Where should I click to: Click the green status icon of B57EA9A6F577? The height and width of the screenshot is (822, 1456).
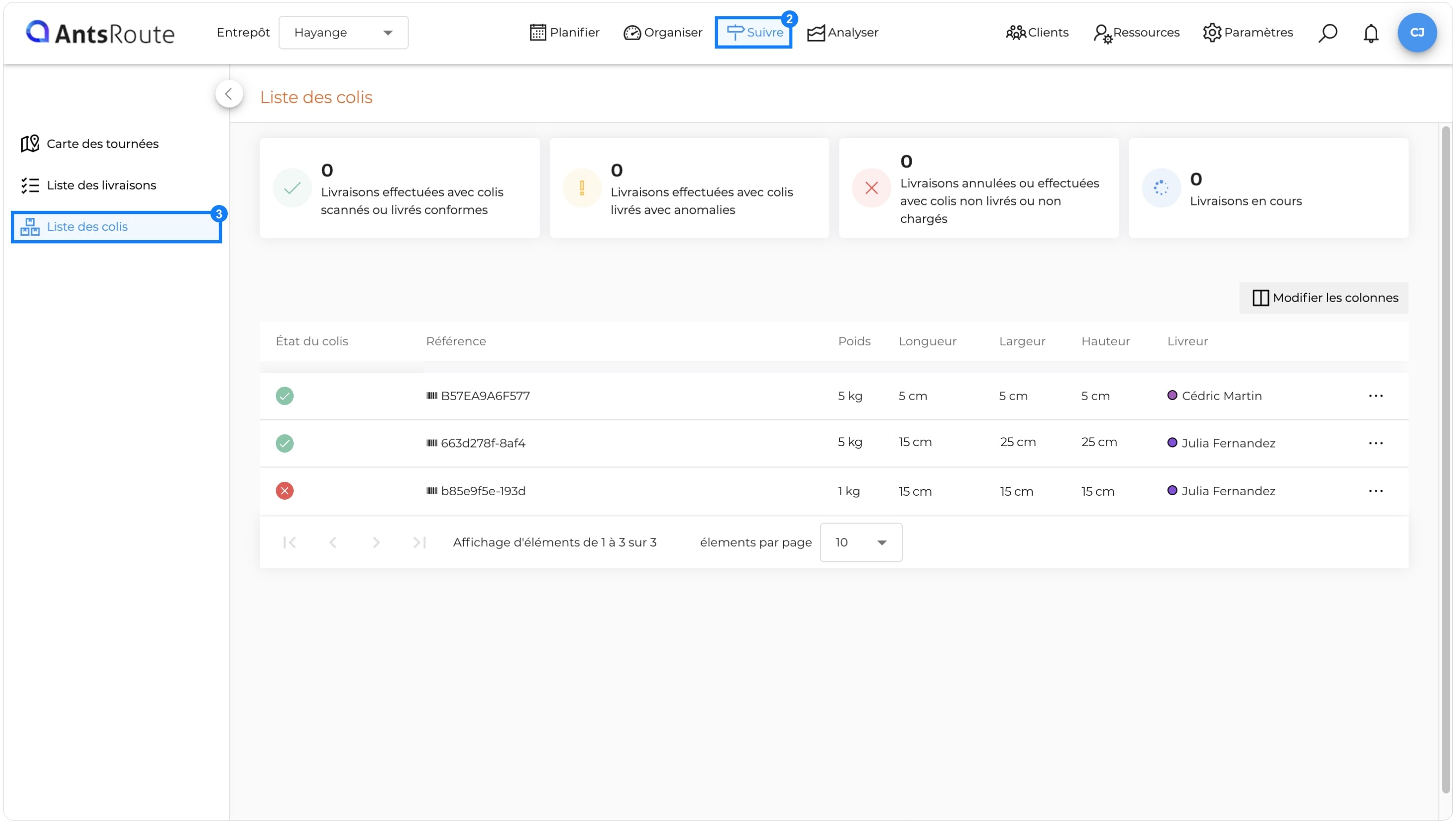[284, 396]
